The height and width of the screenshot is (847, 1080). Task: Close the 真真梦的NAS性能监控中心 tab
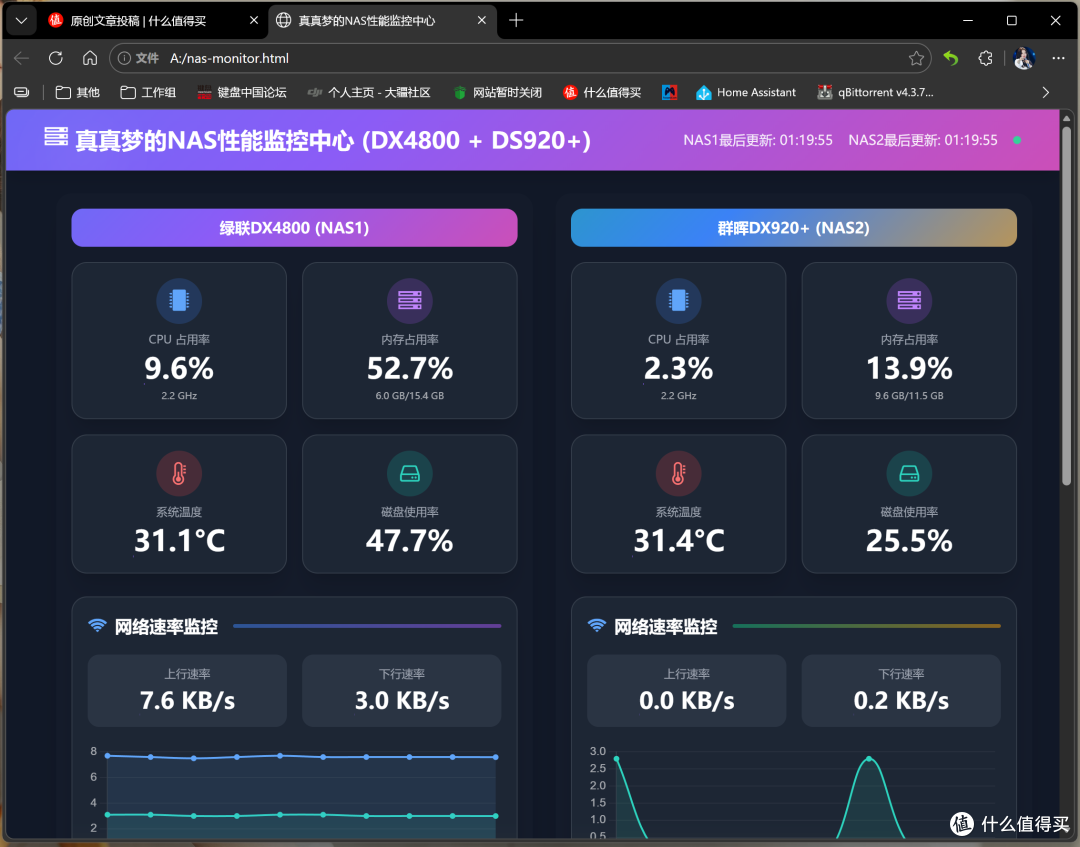pos(481,21)
